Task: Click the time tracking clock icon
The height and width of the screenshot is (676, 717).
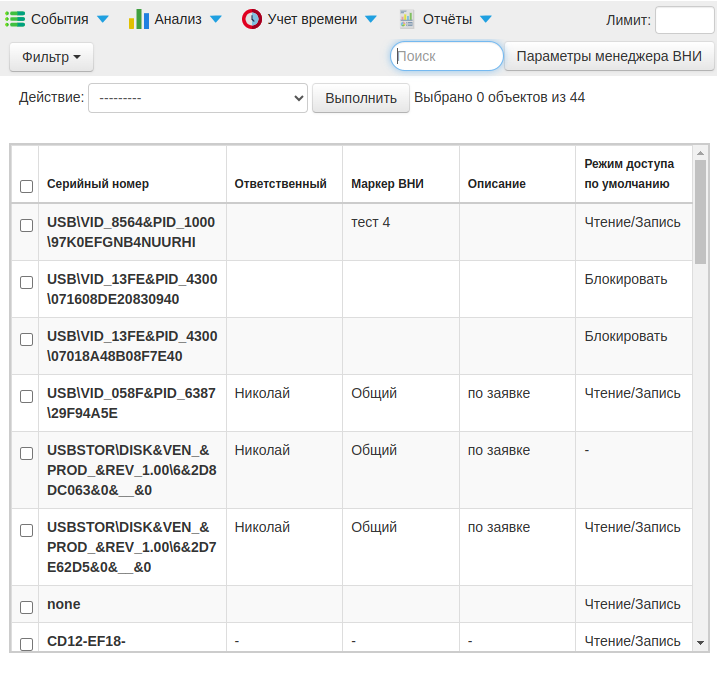Action: click(252, 19)
